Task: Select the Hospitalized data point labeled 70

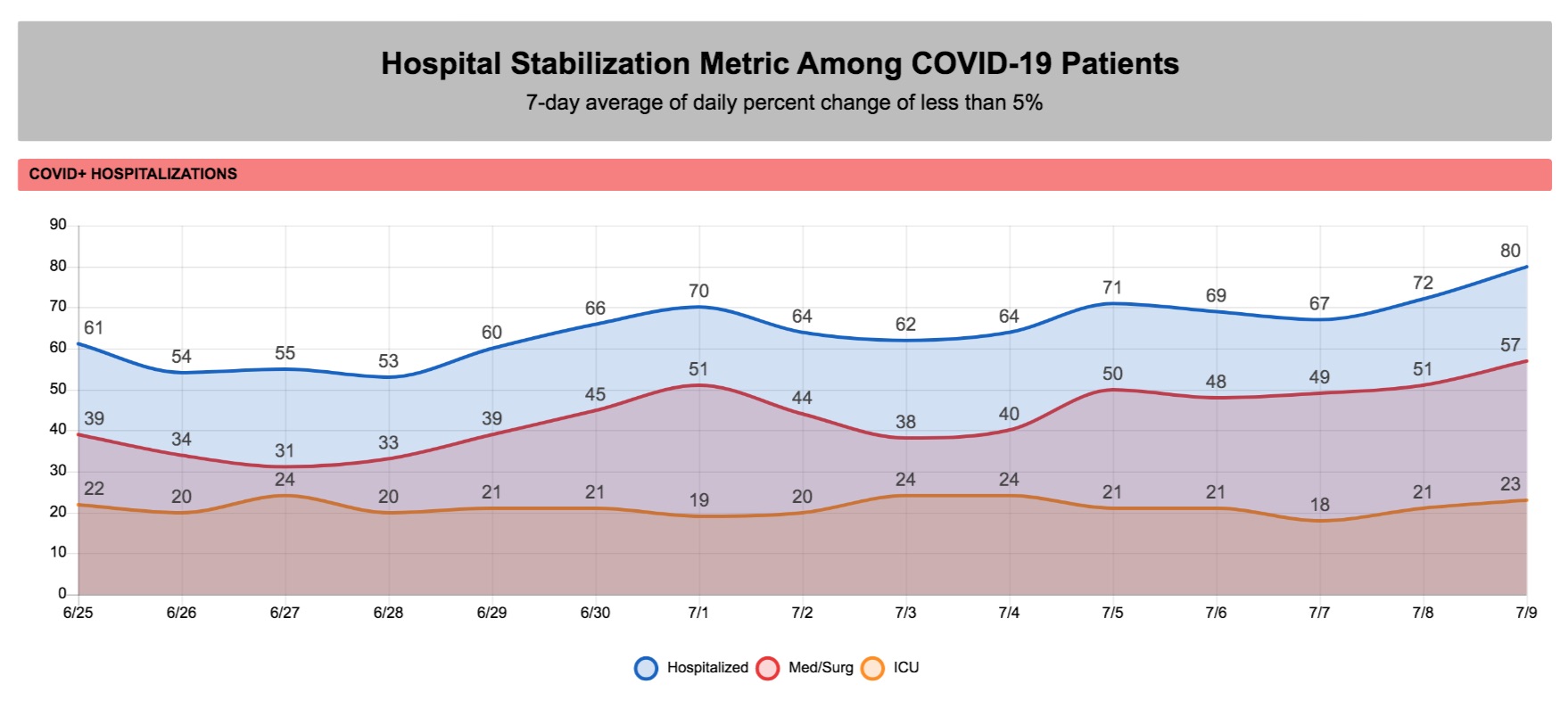Action: click(x=699, y=307)
